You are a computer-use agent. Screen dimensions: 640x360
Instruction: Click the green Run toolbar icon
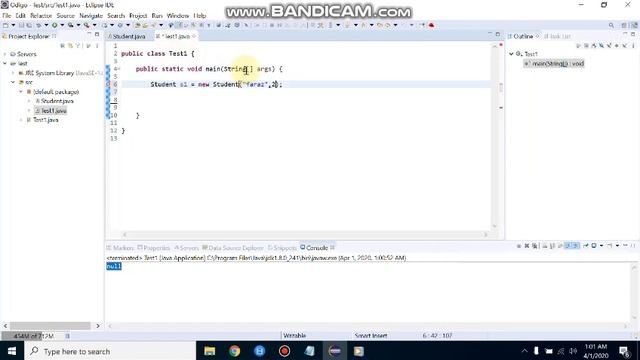54,25
